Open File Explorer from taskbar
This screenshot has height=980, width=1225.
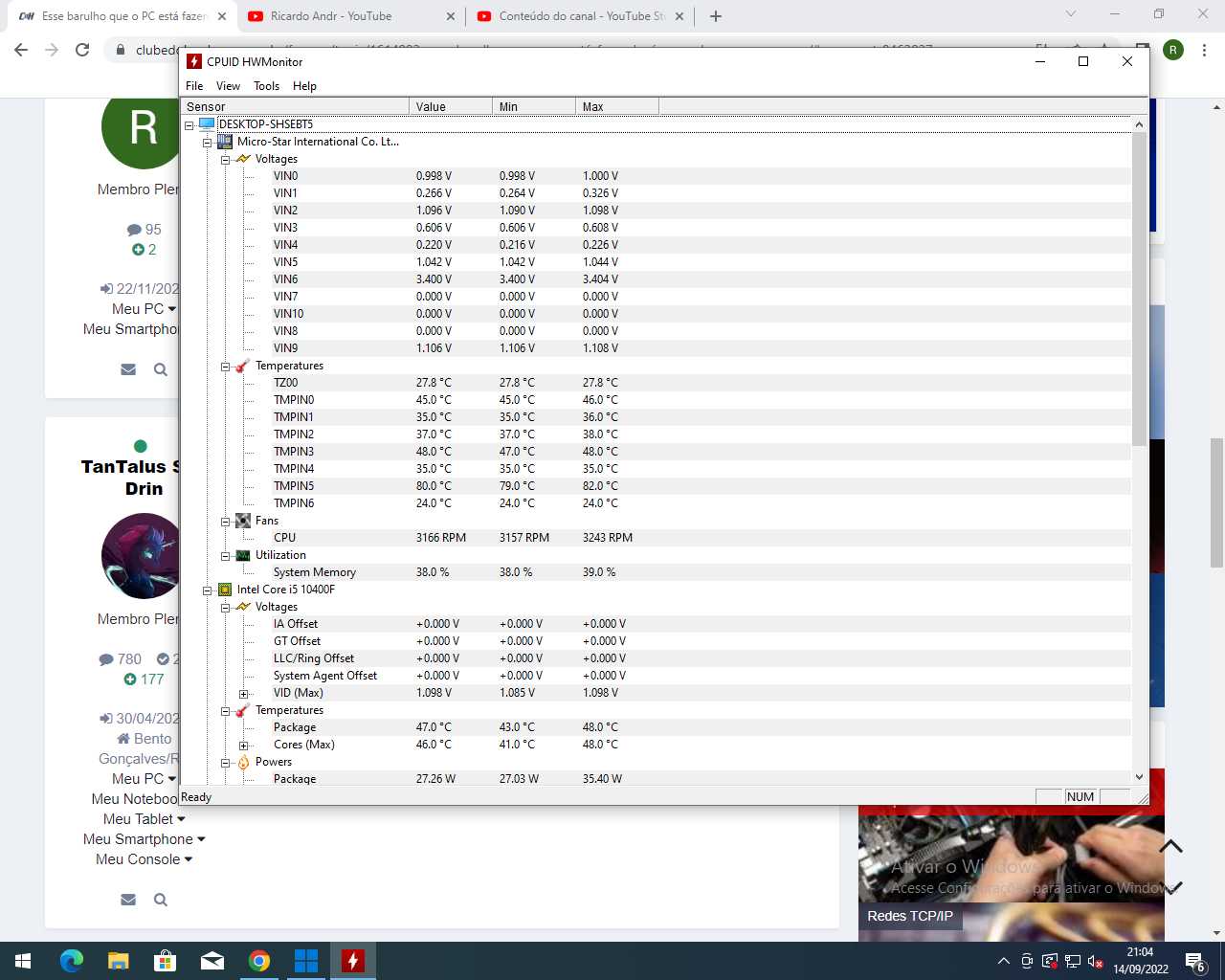pos(118,961)
